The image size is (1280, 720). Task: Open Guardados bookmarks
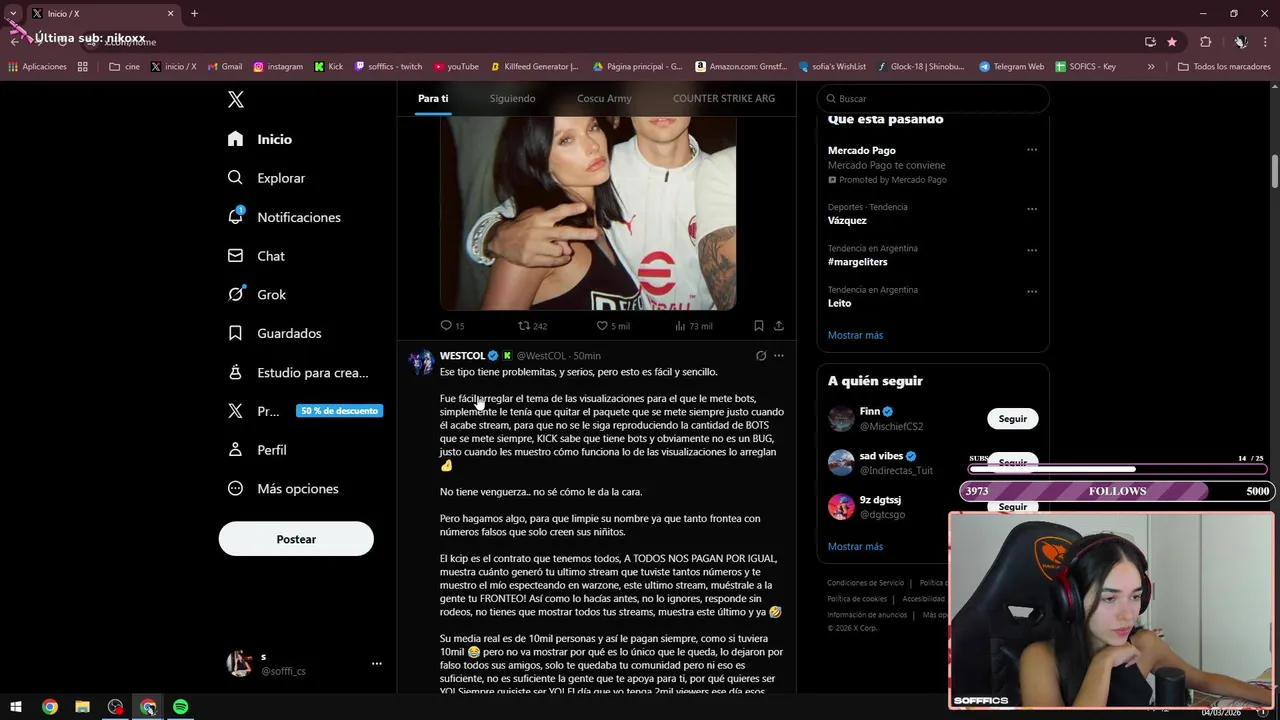[275, 333]
